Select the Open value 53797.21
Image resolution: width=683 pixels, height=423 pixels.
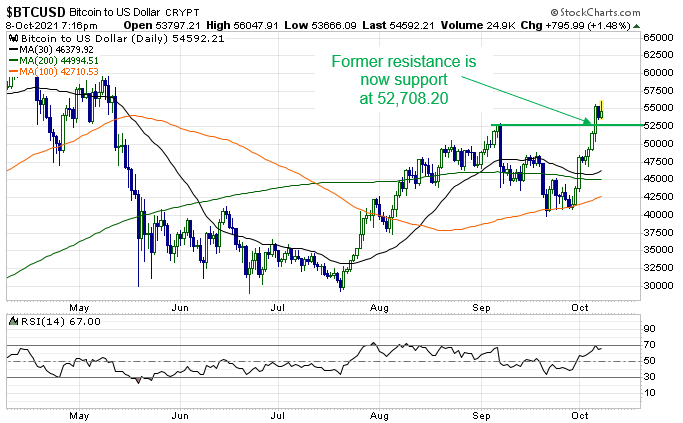coord(178,26)
